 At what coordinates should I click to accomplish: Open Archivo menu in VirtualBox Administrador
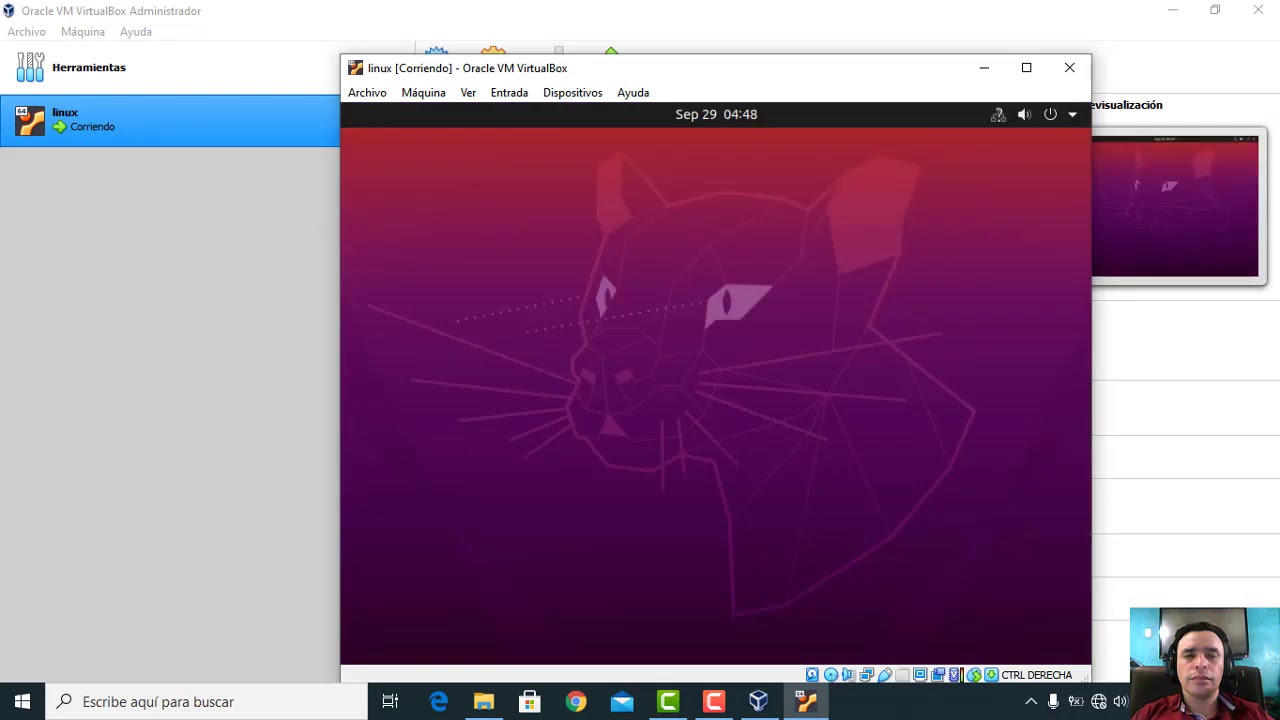[x=27, y=31]
